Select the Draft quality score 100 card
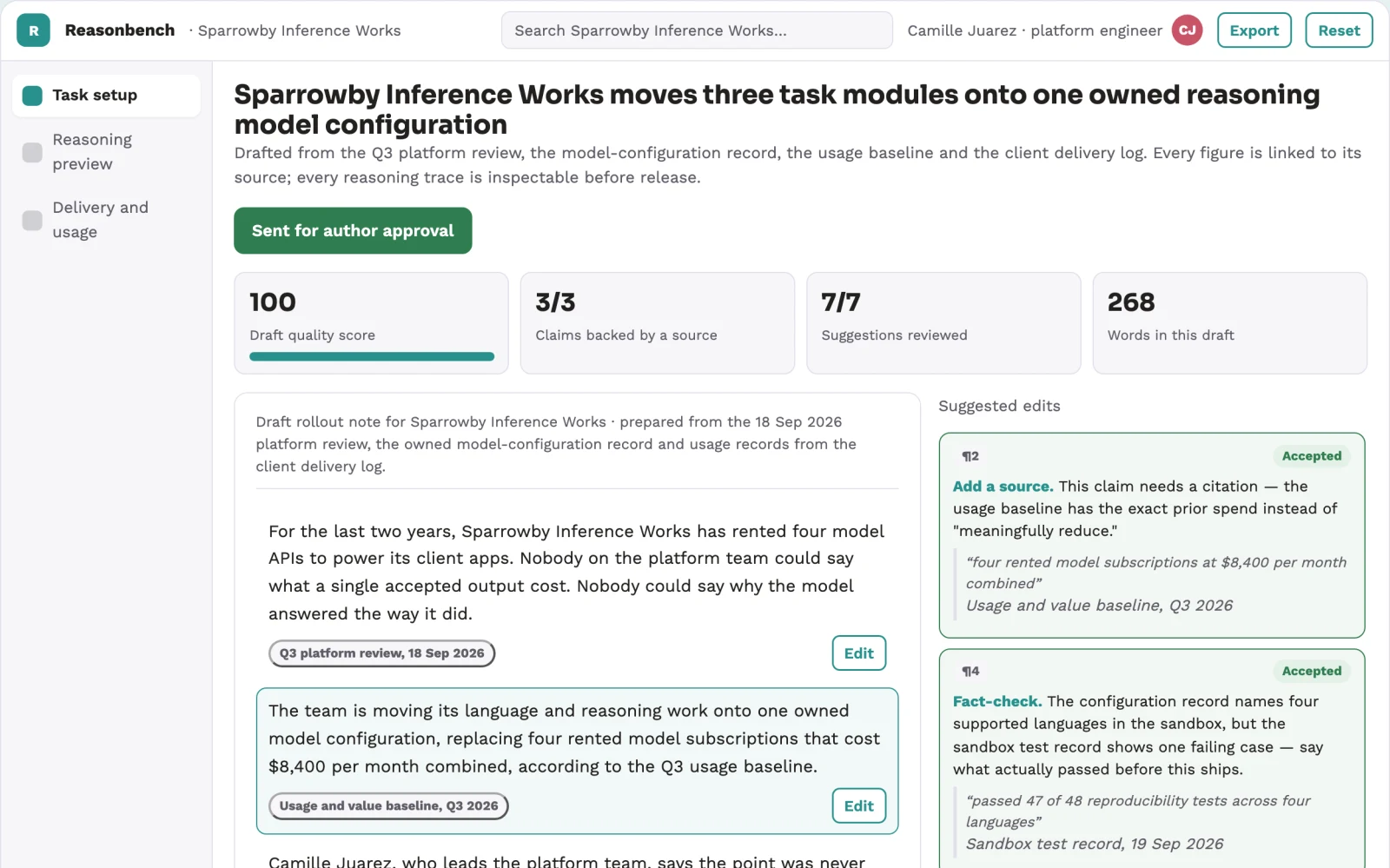This screenshot has height=868, width=1390. (x=371, y=323)
